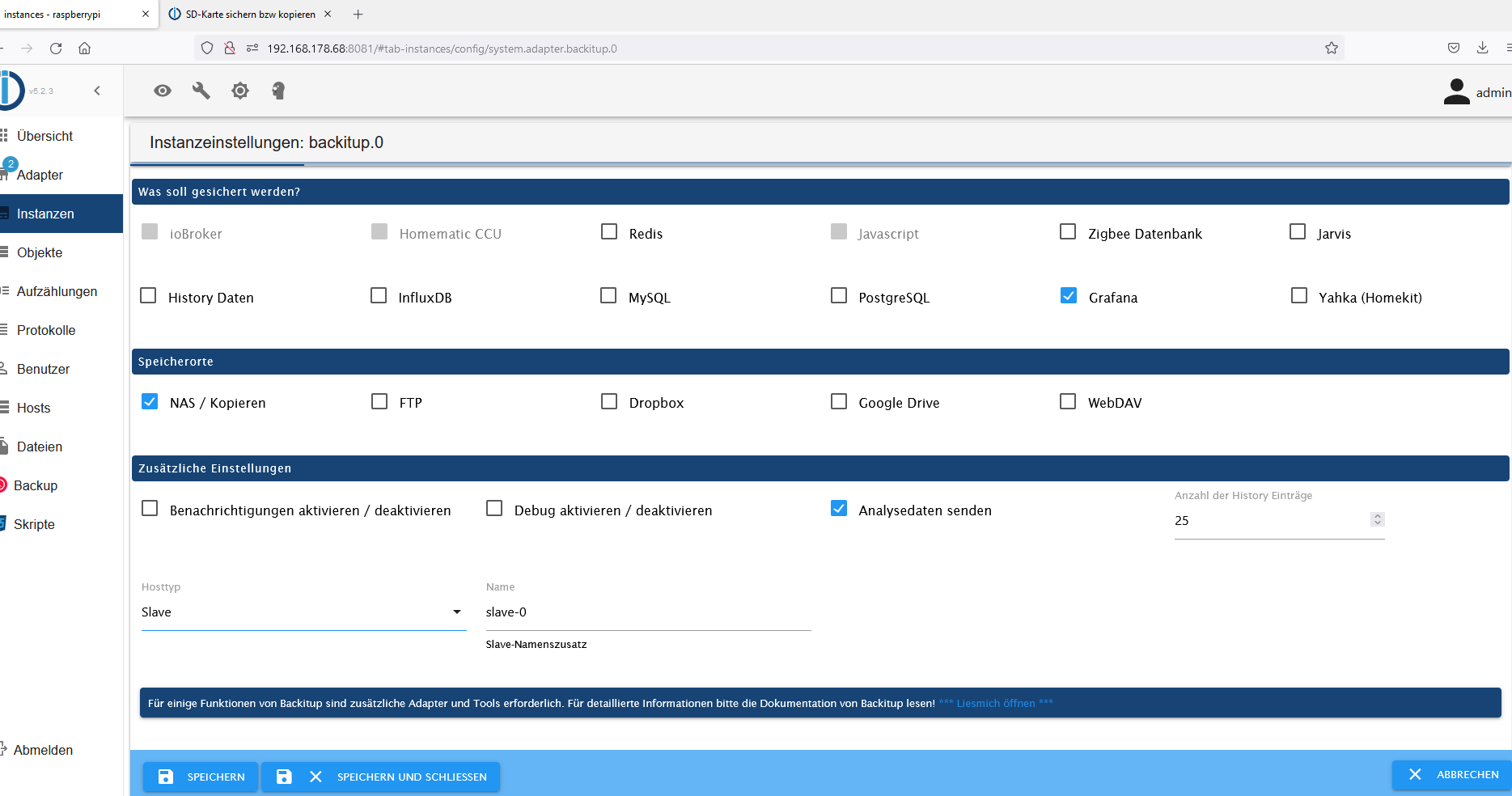This screenshot has height=796, width=1512.
Task: Tick the Jarvis checkbox
Action: tap(1298, 232)
